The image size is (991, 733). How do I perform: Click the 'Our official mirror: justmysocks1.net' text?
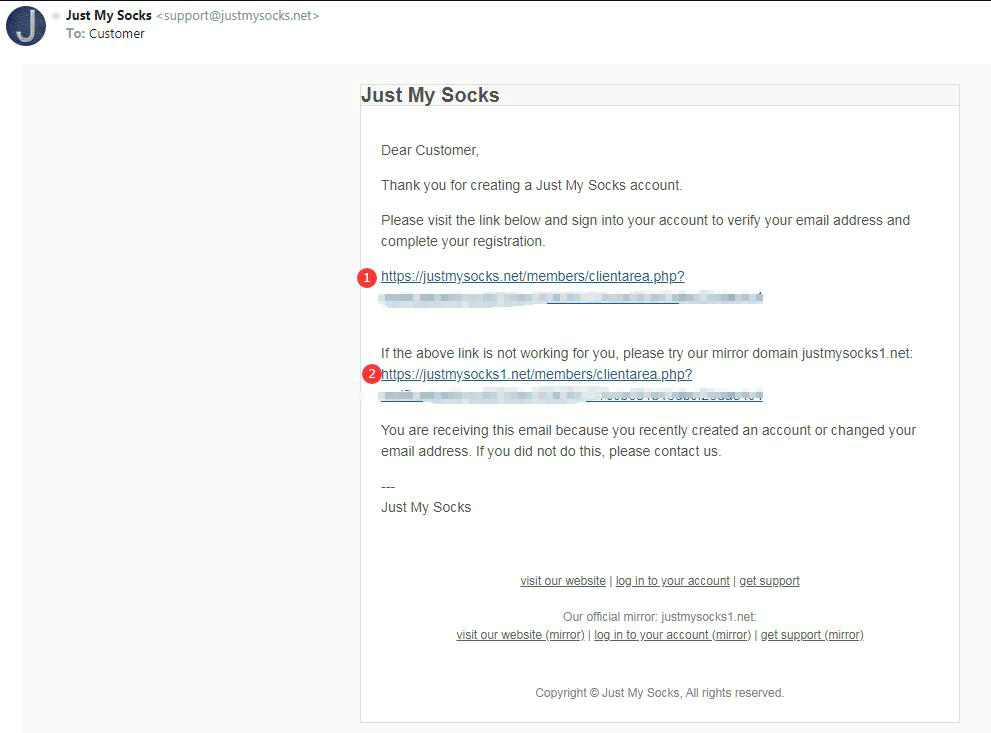click(x=659, y=617)
